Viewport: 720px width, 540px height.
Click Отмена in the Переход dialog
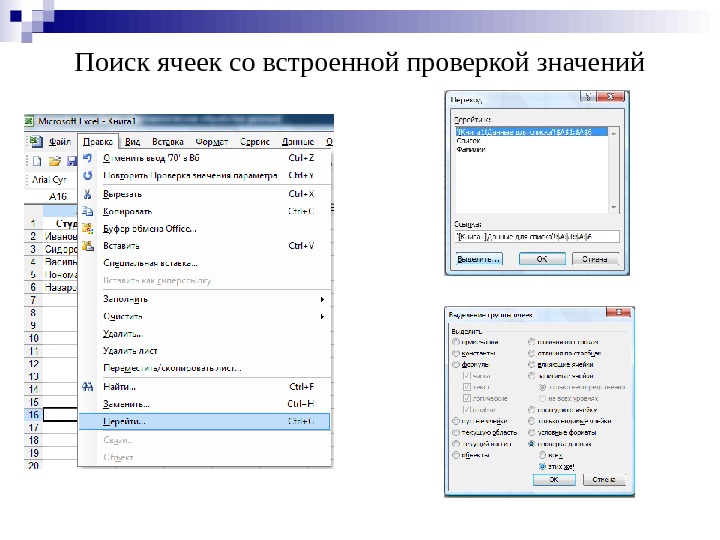click(x=595, y=259)
